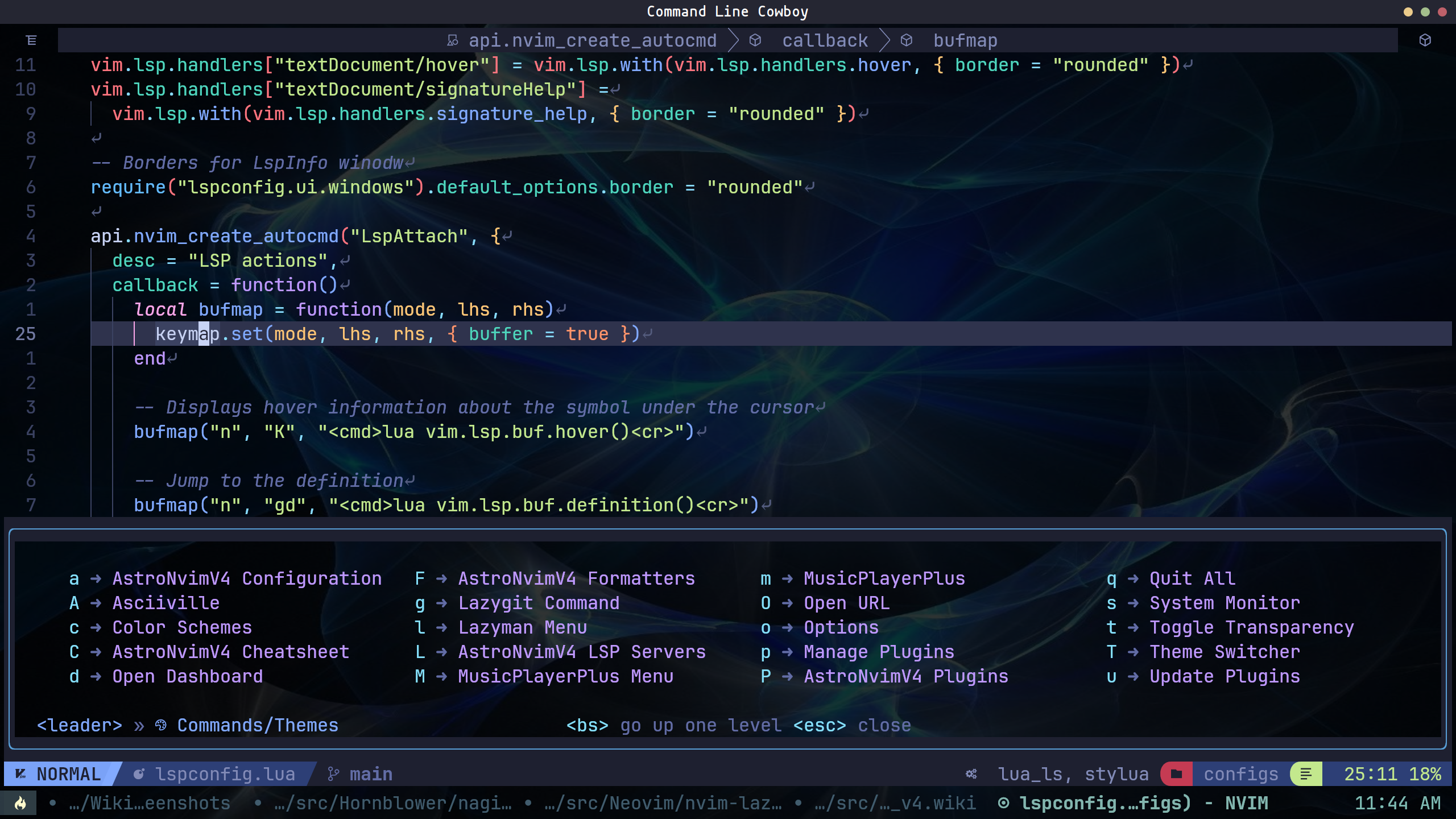Click the callback breadcrumb label
Screen dimensions: 1456x819
pyautogui.click(x=825, y=40)
